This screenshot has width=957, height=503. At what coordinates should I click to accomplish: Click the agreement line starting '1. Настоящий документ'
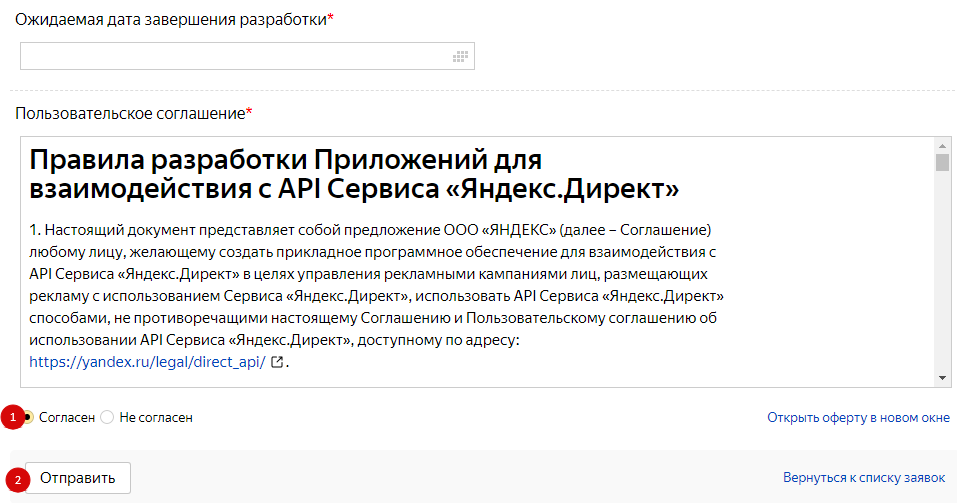tap(370, 230)
